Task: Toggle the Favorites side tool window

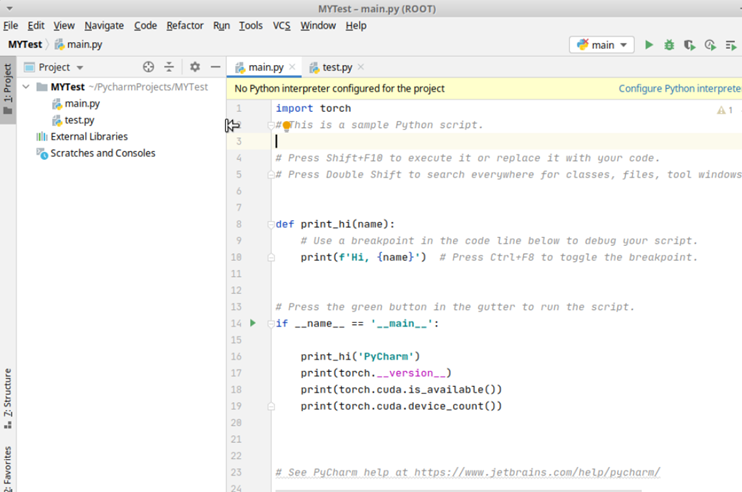Action: (x=8, y=467)
